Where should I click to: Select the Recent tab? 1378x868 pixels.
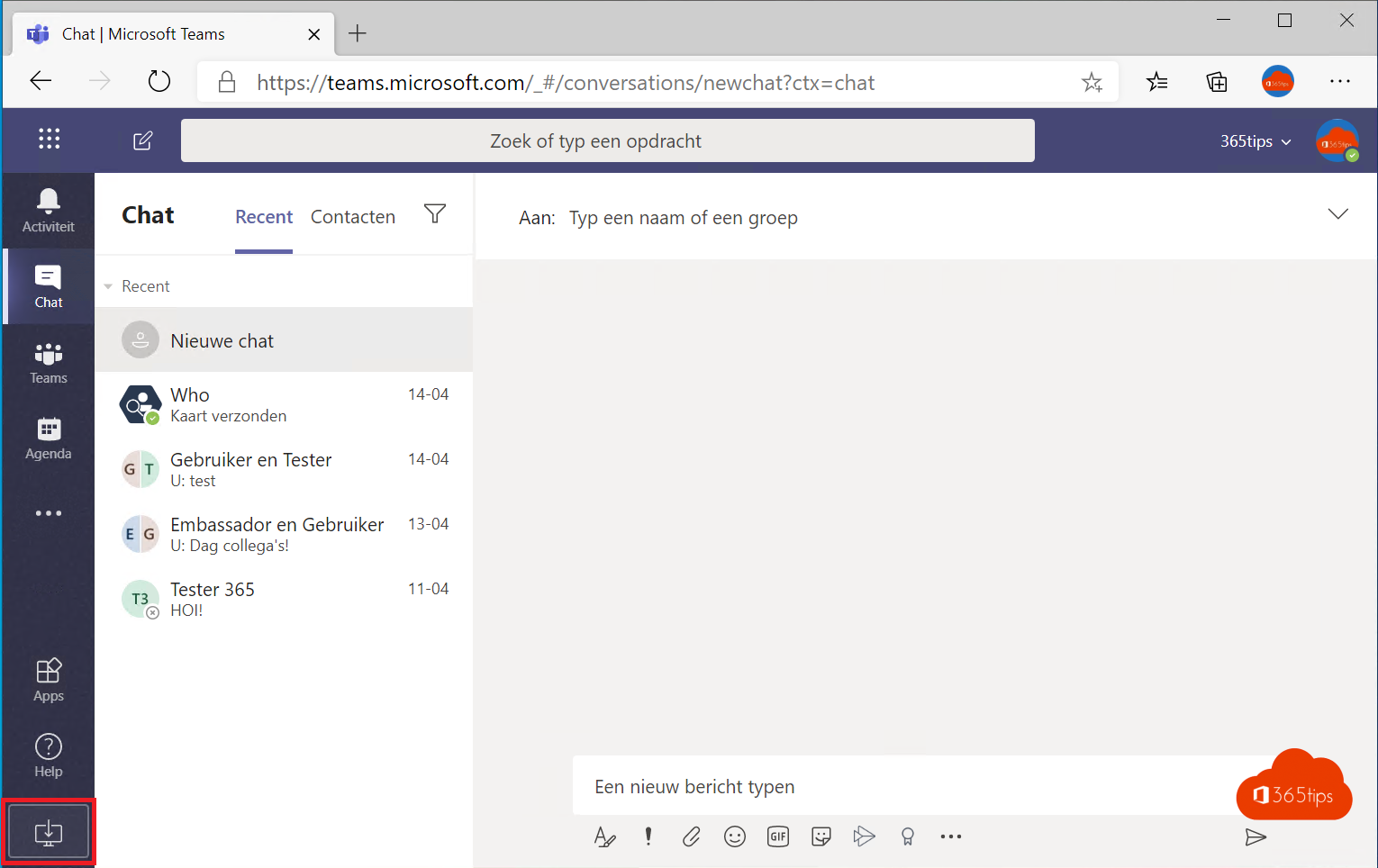[x=264, y=217]
